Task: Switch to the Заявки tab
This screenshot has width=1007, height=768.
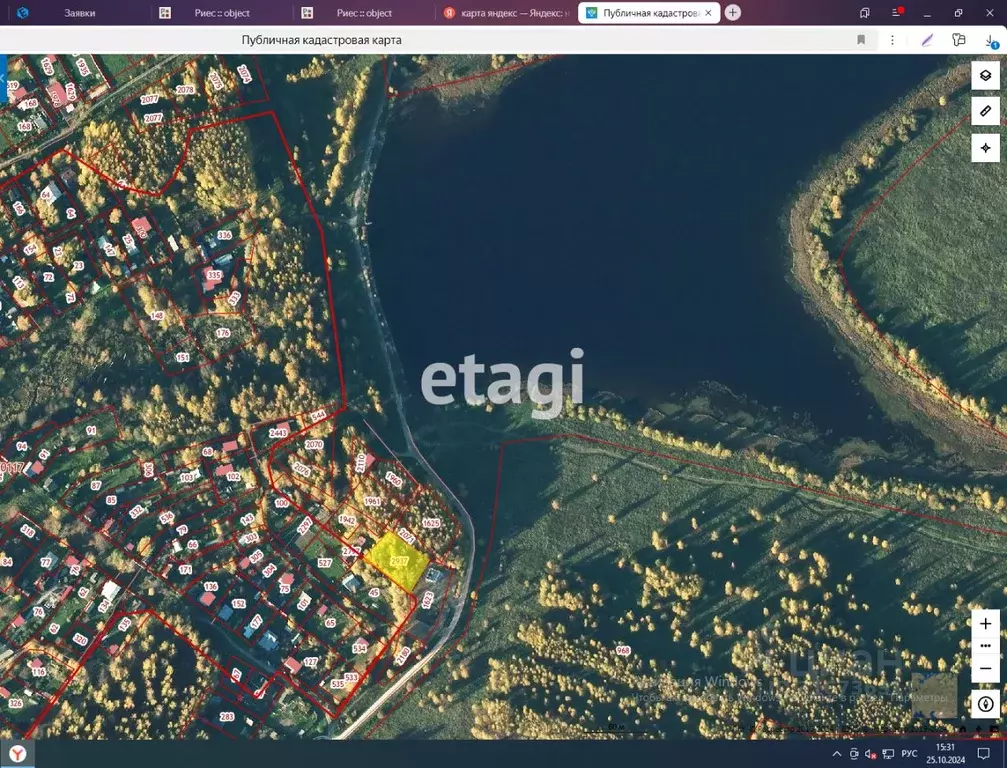Action: click(x=80, y=13)
